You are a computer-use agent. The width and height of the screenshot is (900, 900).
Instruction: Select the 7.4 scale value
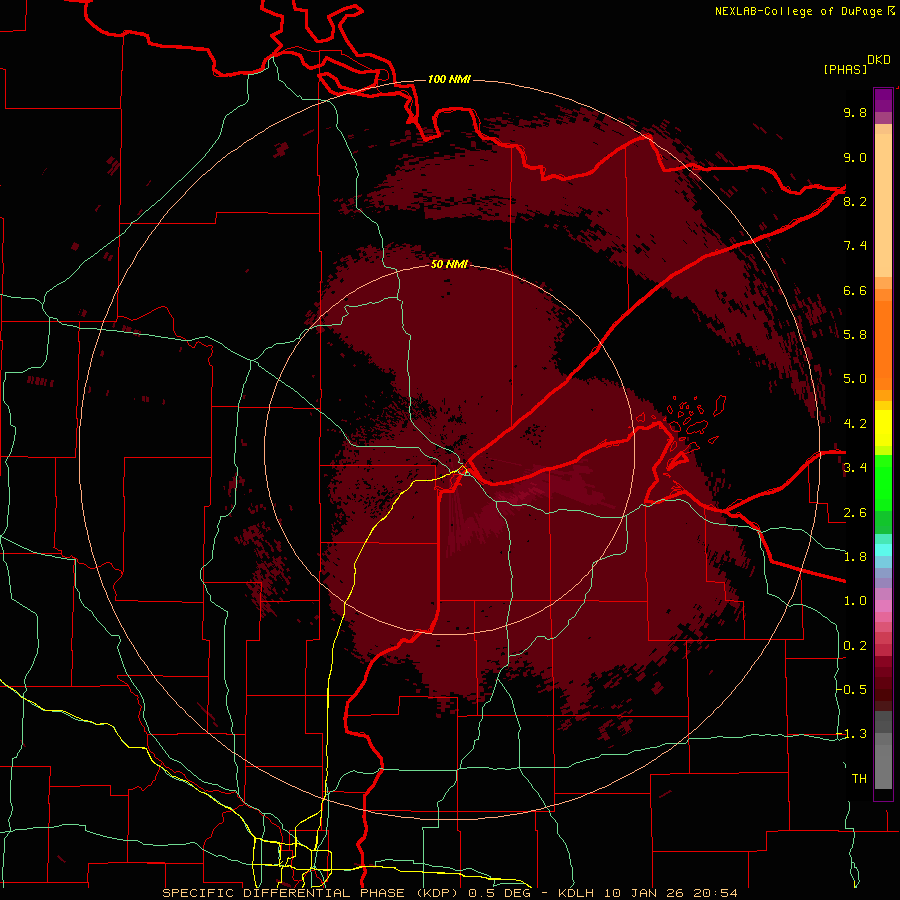coord(855,246)
